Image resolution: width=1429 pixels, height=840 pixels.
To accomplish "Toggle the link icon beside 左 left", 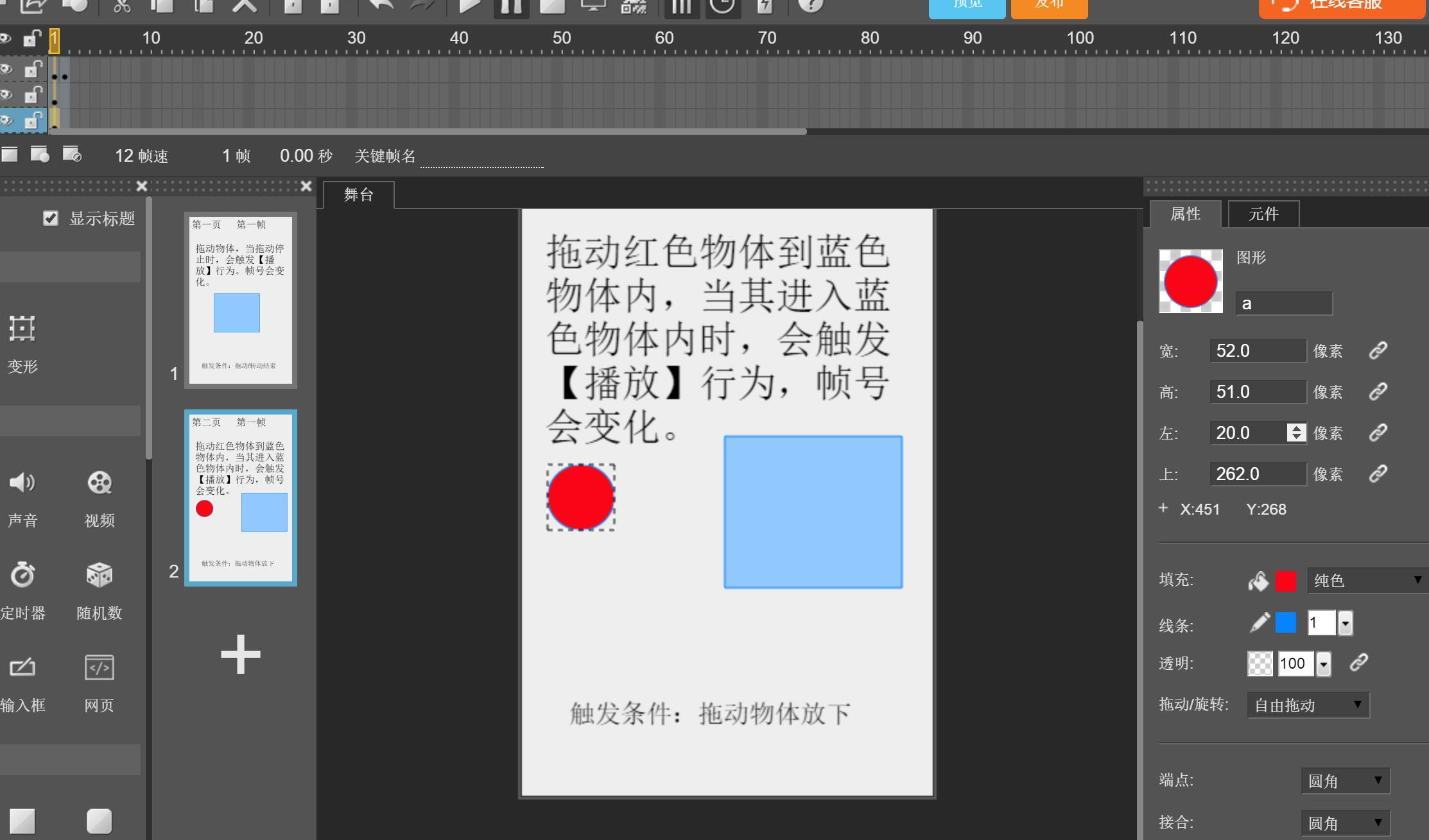I will click(1378, 433).
